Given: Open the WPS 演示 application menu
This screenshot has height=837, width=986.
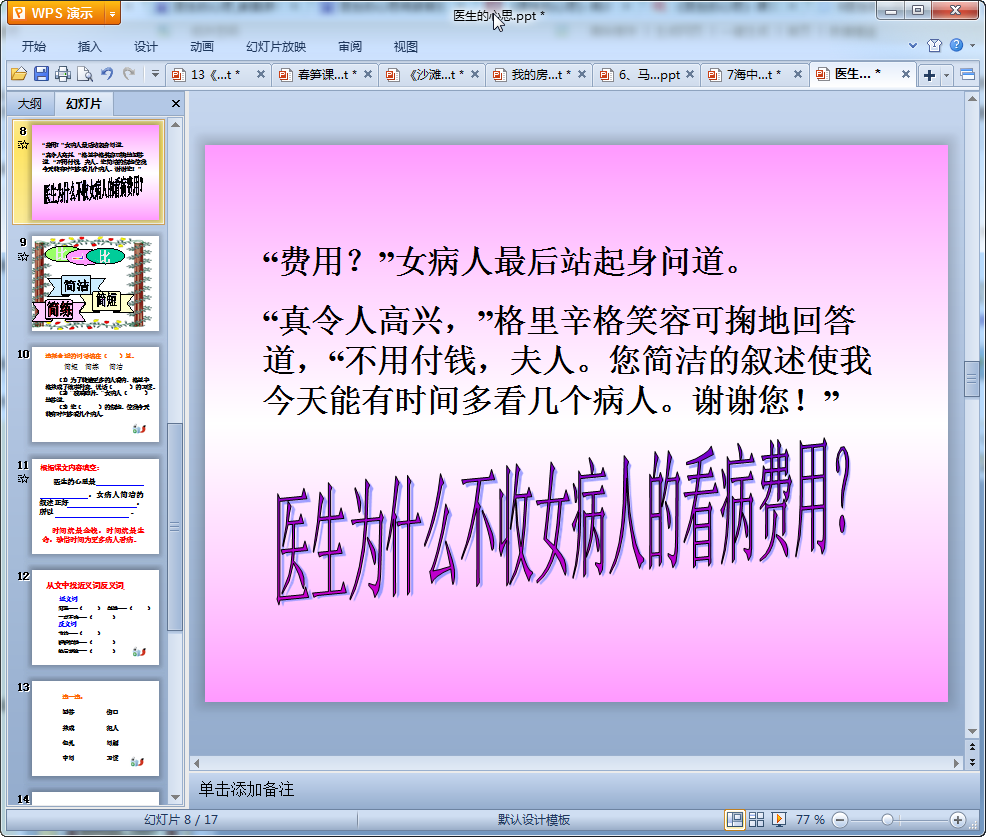Looking at the screenshot, I should [x=56, y=13].
